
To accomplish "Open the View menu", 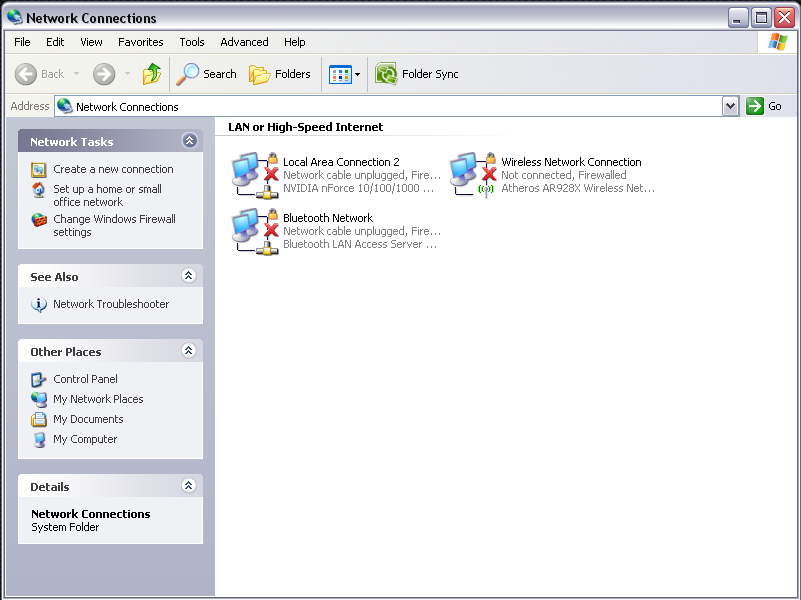I will coord(91,42).
